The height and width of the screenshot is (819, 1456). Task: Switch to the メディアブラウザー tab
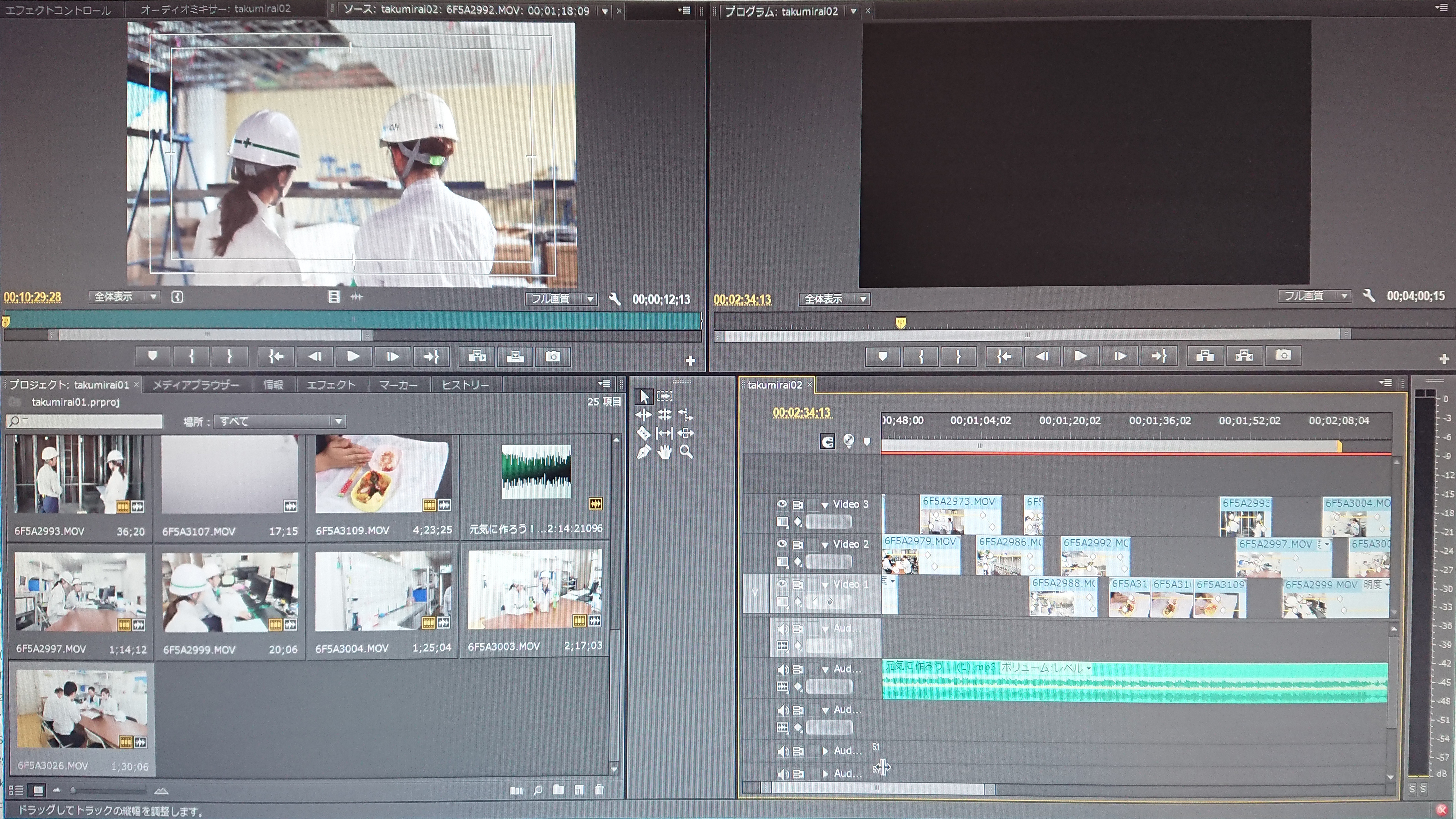click(195, 385)
